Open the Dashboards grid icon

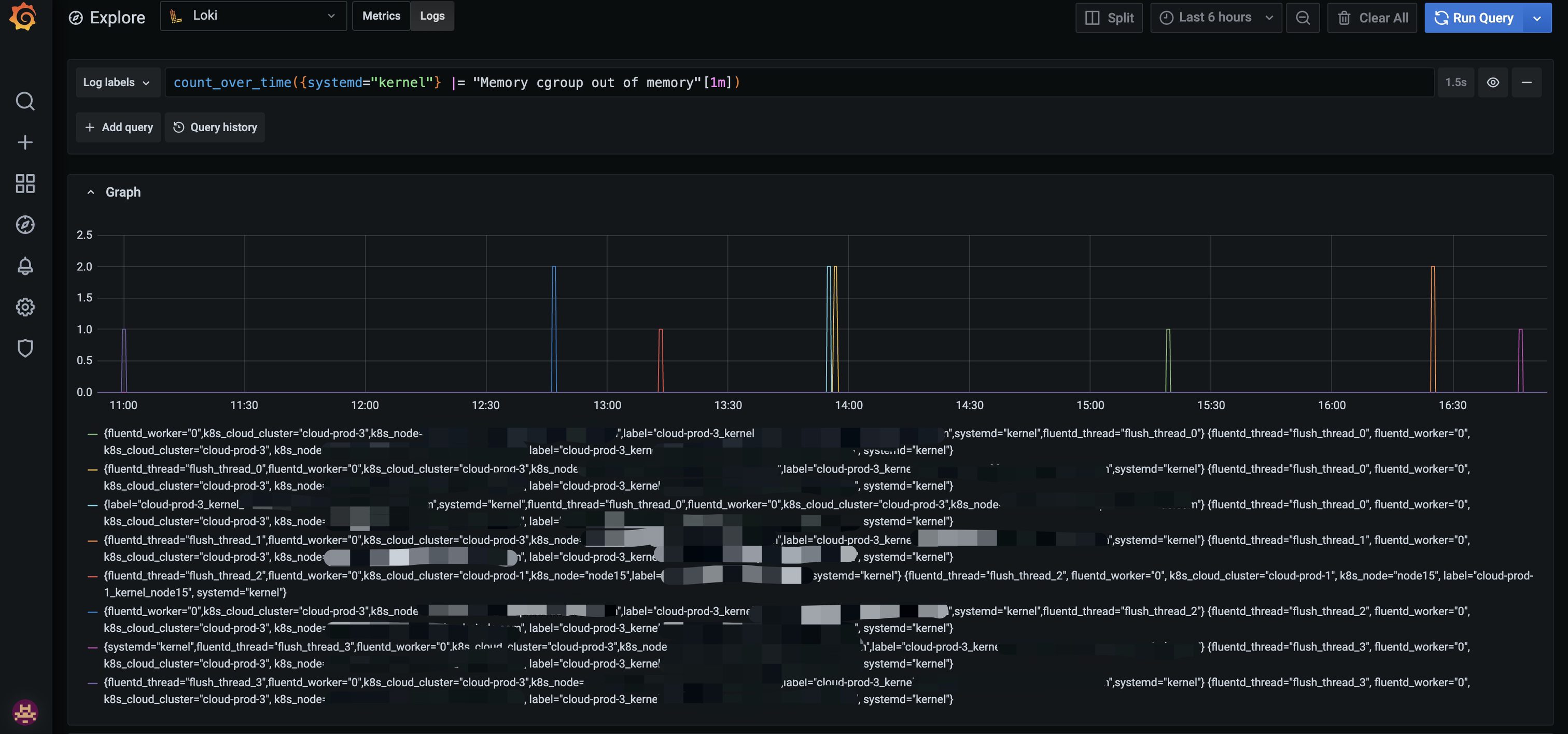25,183
